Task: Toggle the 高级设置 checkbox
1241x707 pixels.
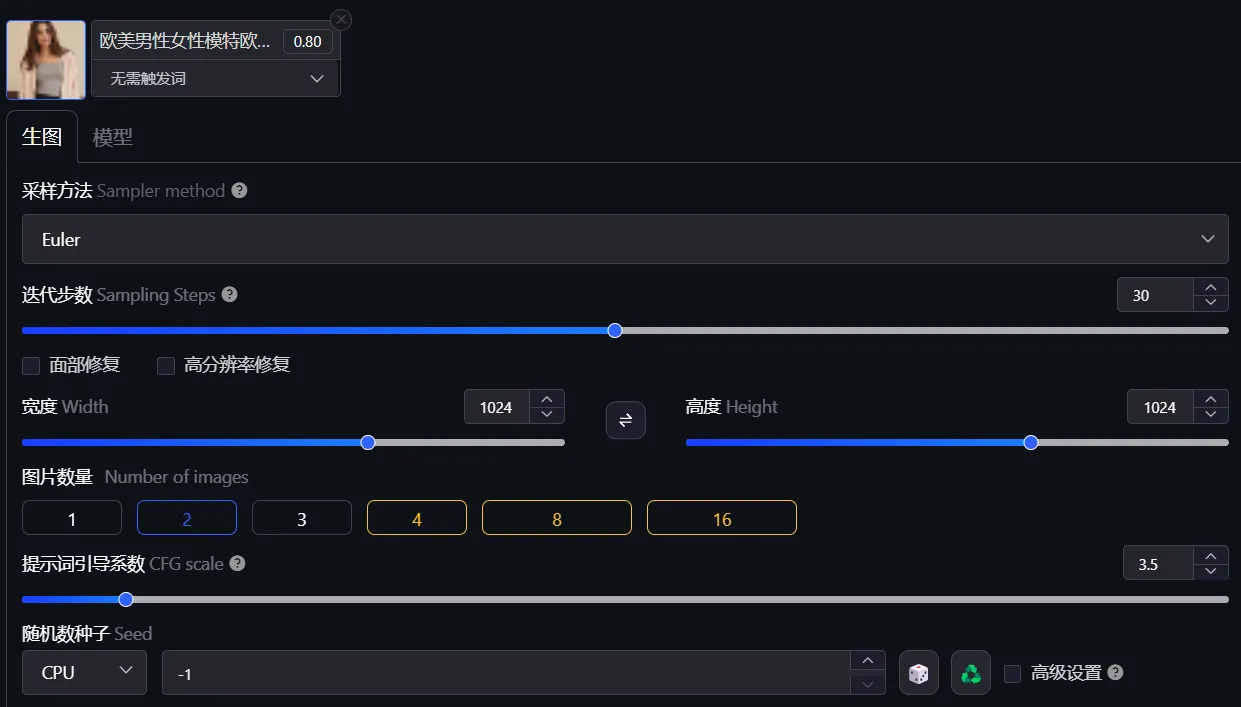Action: pyautogui.click(x=1012, y=673)
